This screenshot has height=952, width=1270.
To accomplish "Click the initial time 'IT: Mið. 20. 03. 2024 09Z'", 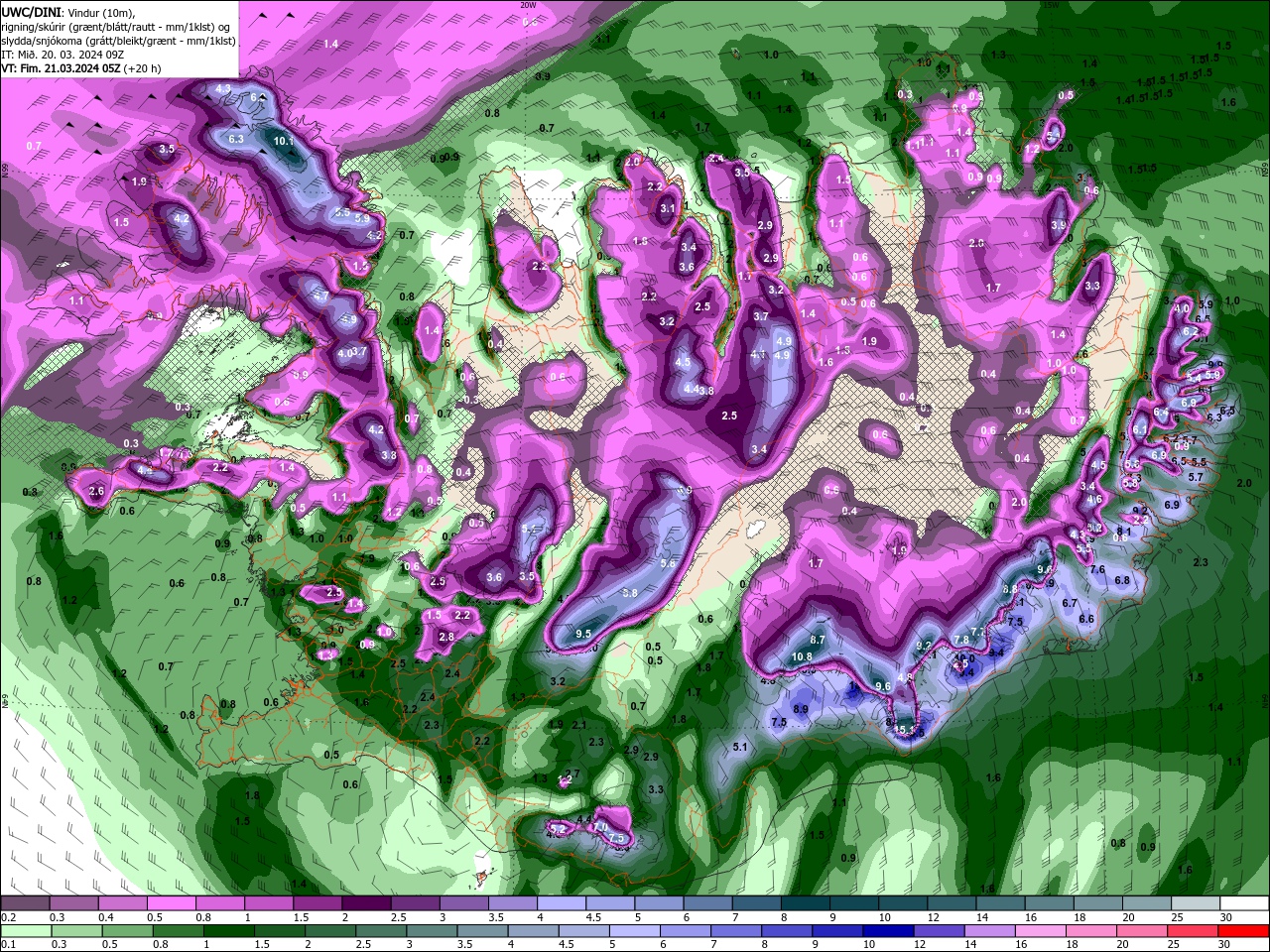I will (62, 55).
